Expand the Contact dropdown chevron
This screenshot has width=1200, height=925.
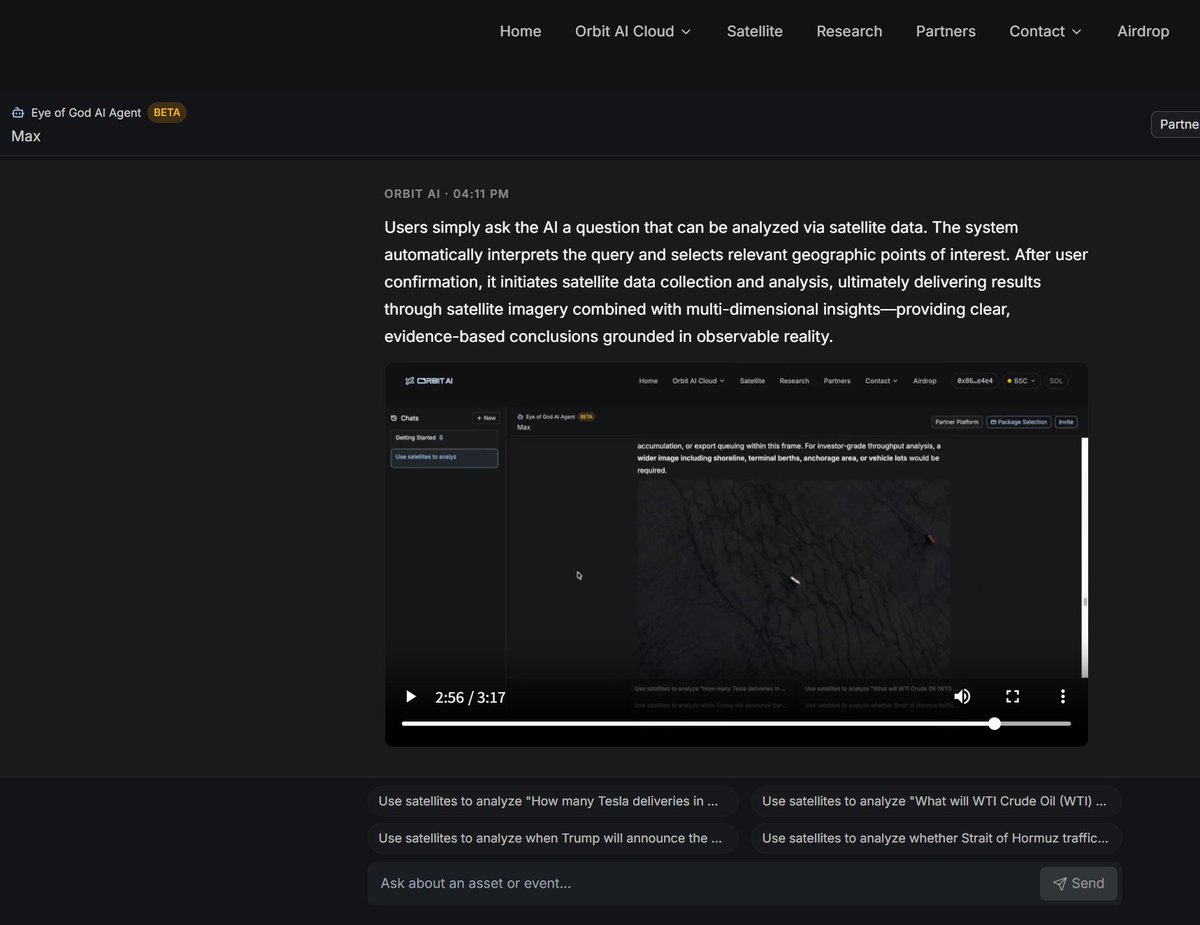pos(1077,32)
